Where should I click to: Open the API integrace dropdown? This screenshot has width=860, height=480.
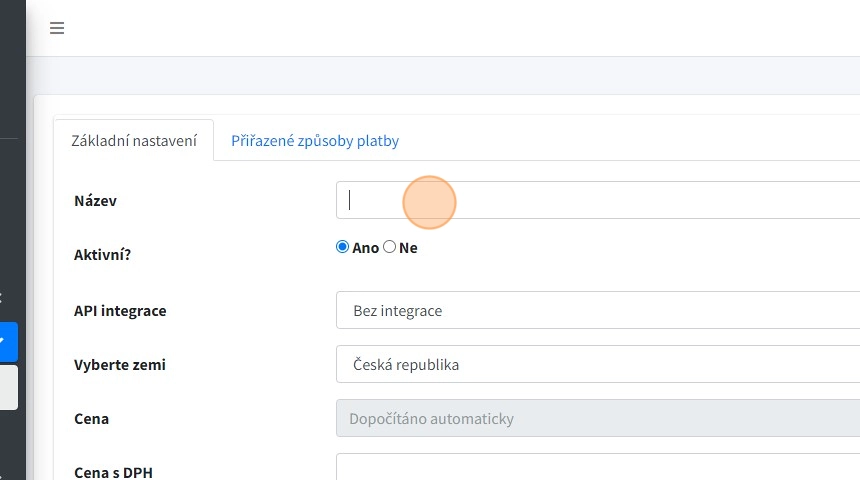[598, 311]
